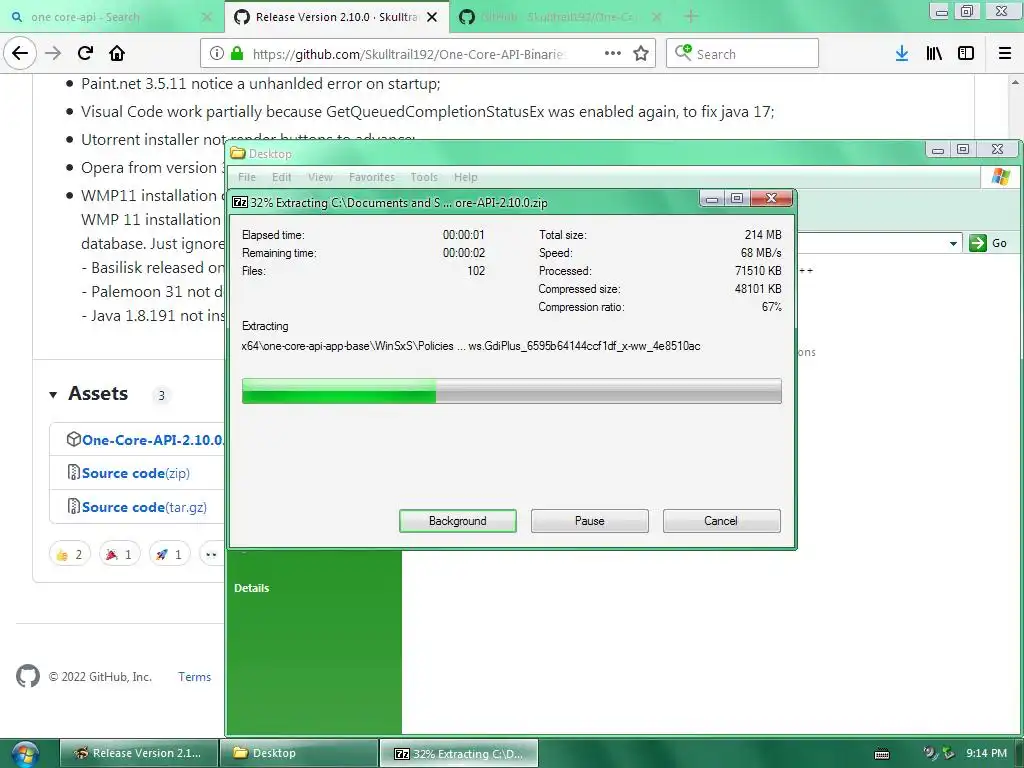Reload the GitHub release page
Image resolution: width=1024 pixels, height=768 pixels.
click(85, 53)
